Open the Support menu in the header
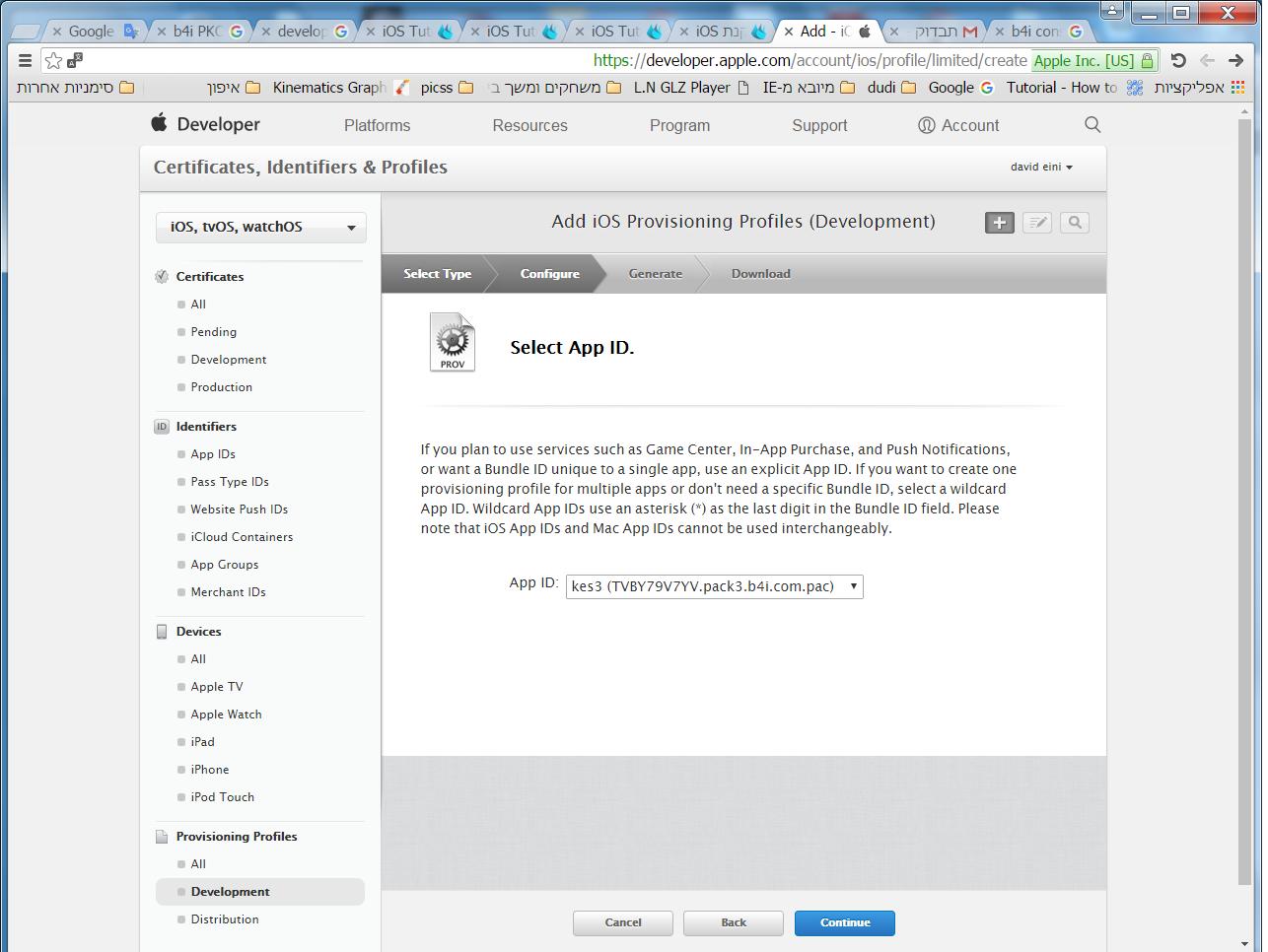This screenshot has width=1268, height=952. tap(819, 125)
